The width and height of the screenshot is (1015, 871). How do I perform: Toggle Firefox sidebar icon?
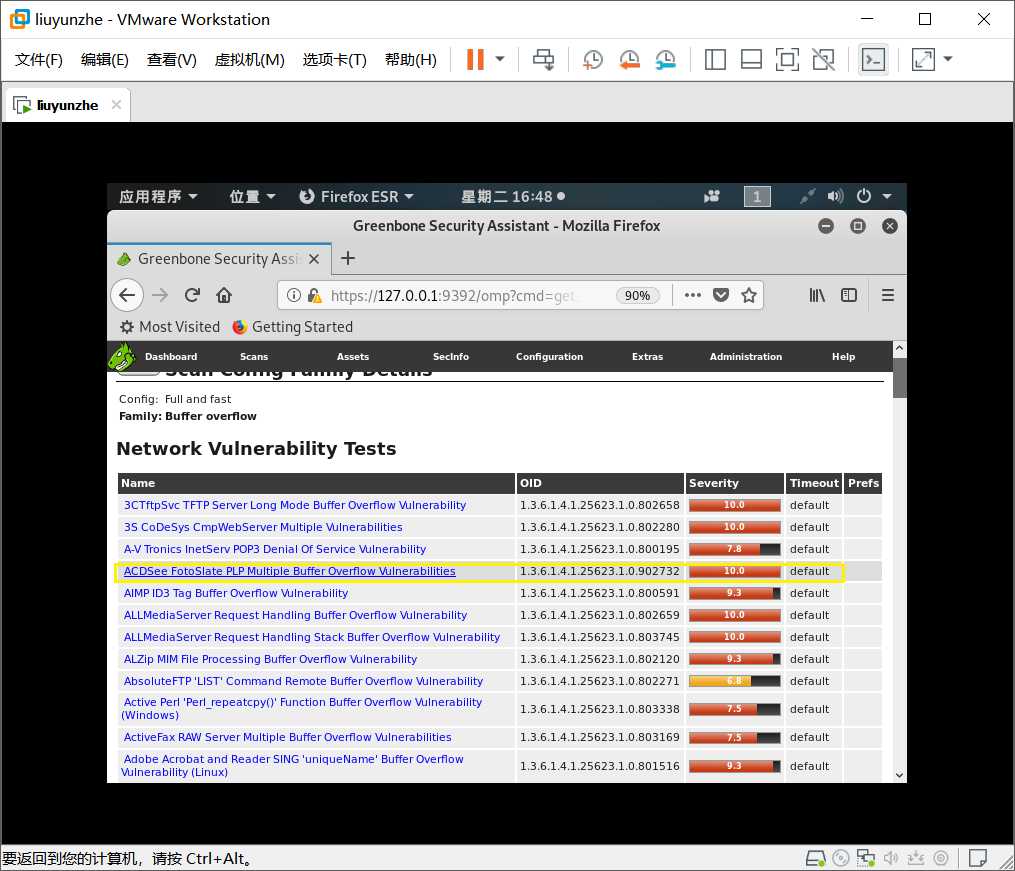[849, 295]
